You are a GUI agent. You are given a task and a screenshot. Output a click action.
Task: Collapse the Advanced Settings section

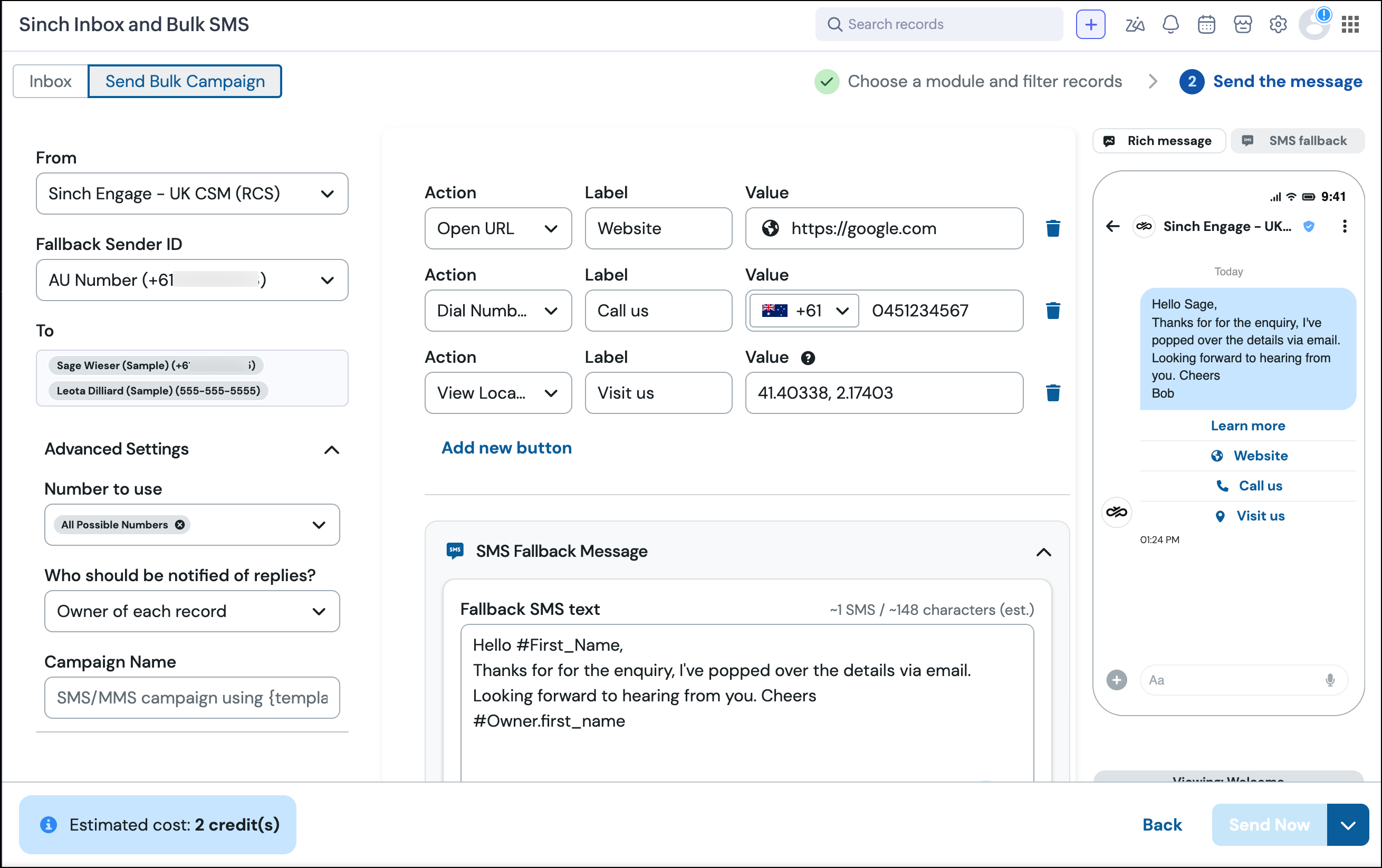pos(332,449)
